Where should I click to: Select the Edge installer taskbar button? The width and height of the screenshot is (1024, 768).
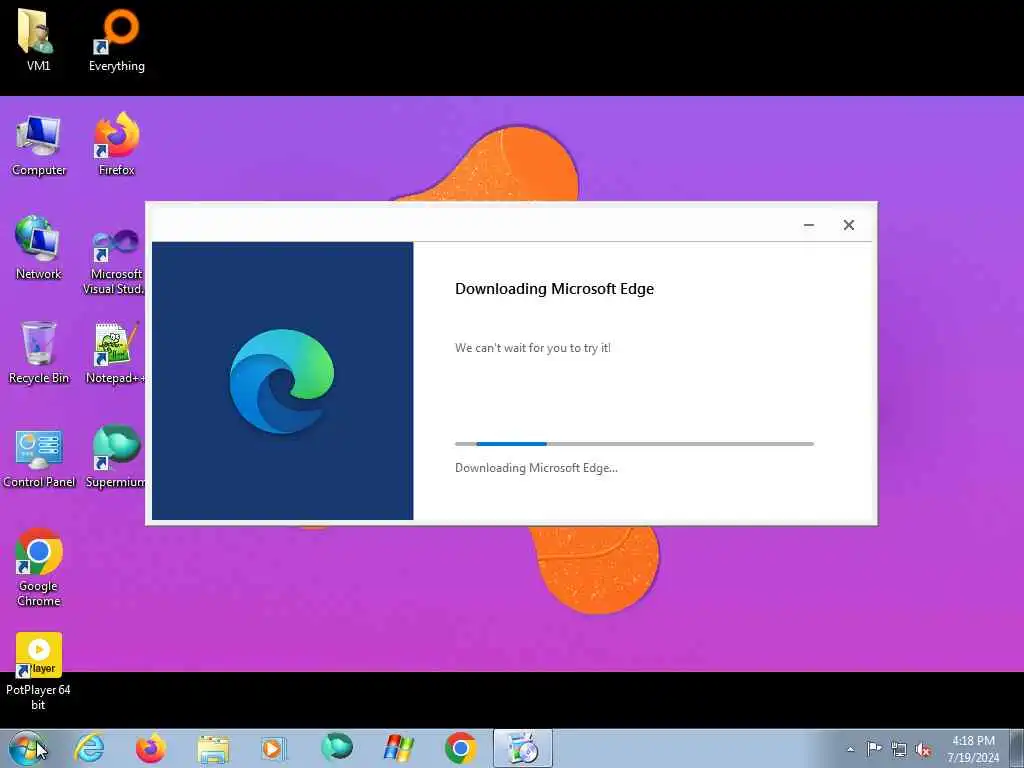[522, 748]
